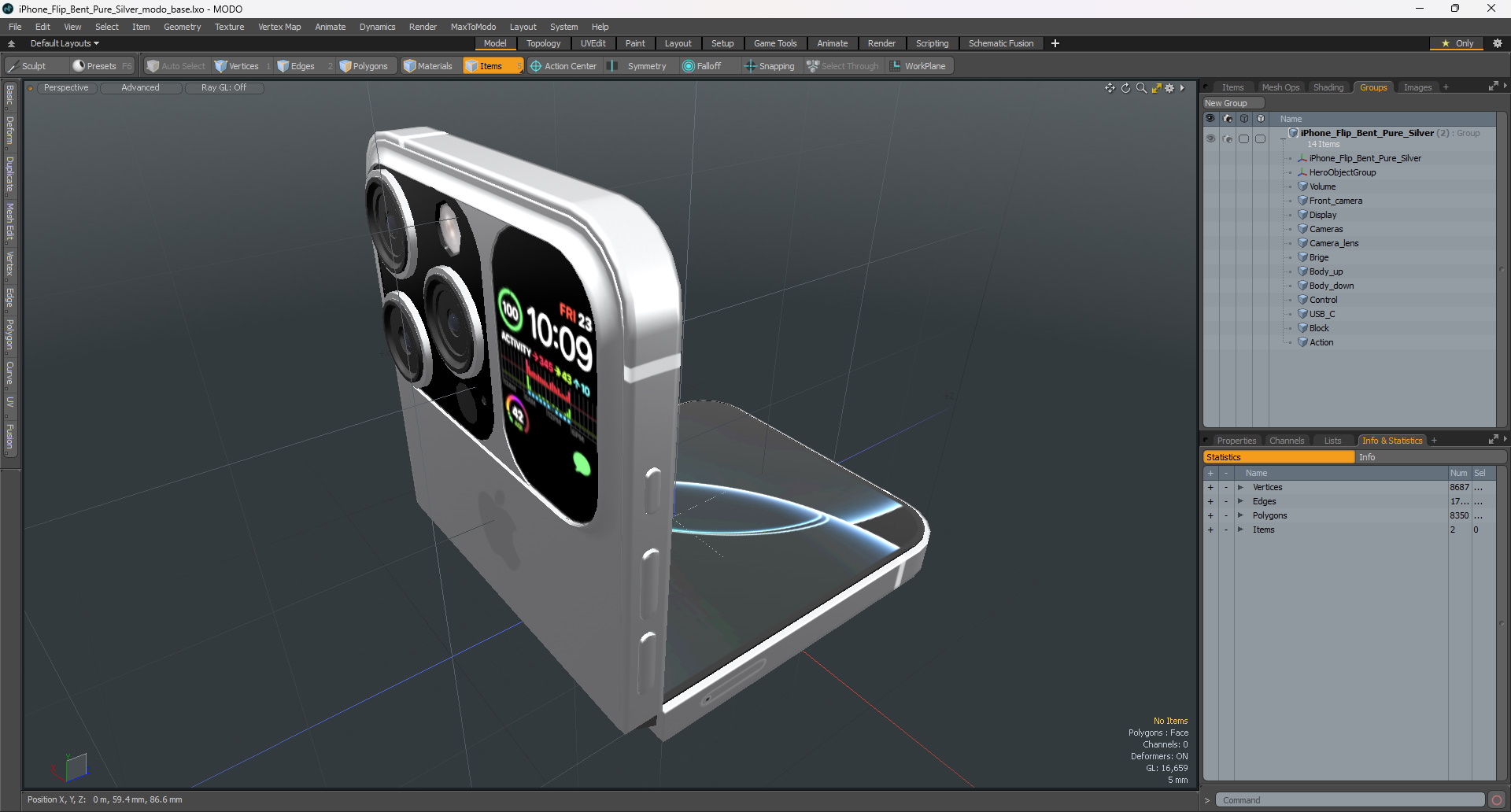
Task: Select the USB_C item
Action: tap(1322, 314)
